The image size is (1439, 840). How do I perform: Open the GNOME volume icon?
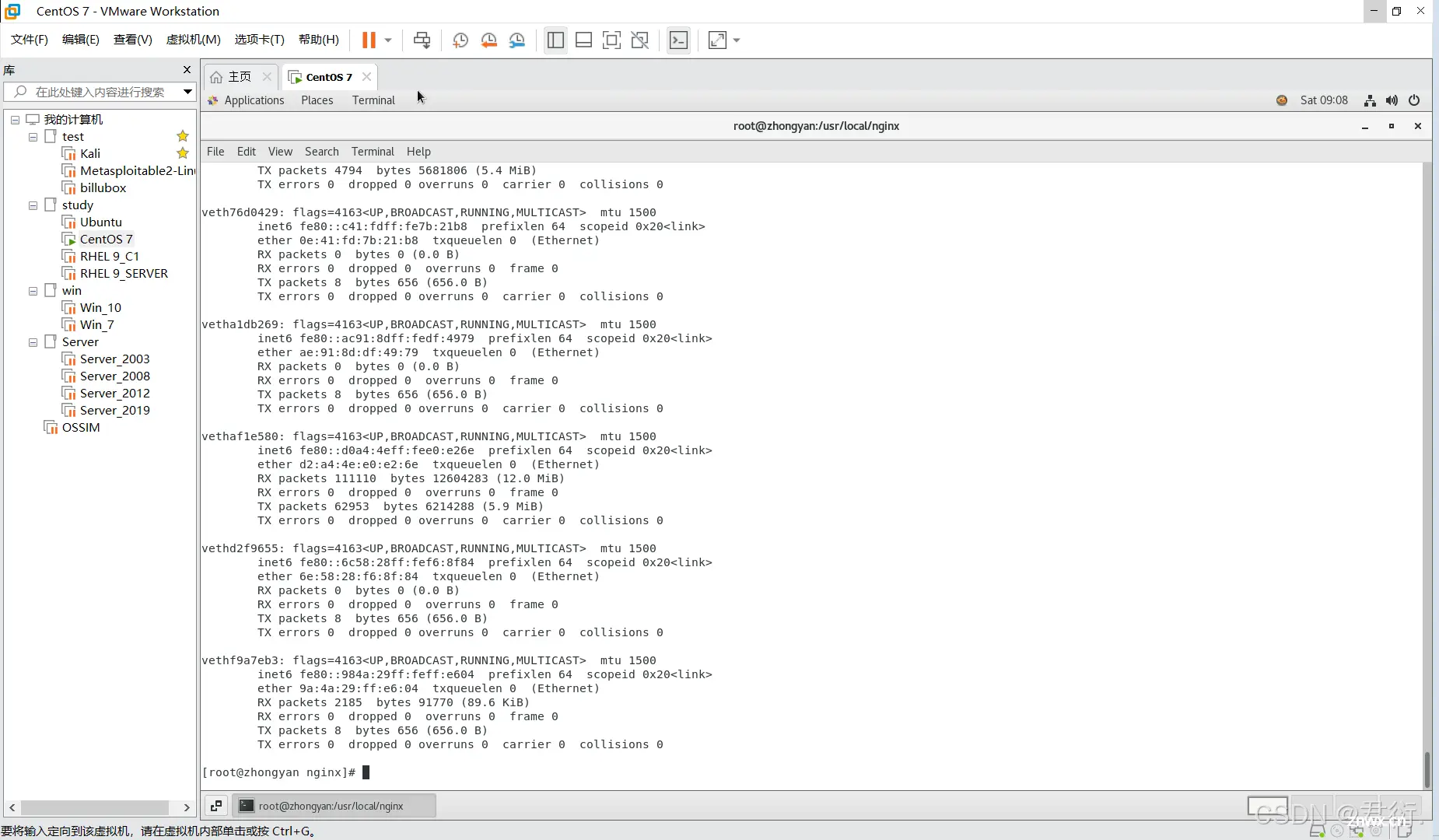(x=1392, y=100)
